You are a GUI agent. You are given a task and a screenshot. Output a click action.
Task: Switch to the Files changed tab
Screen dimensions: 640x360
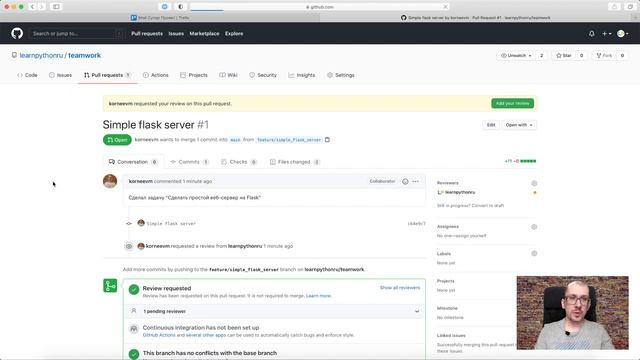(x=295, y=162)
